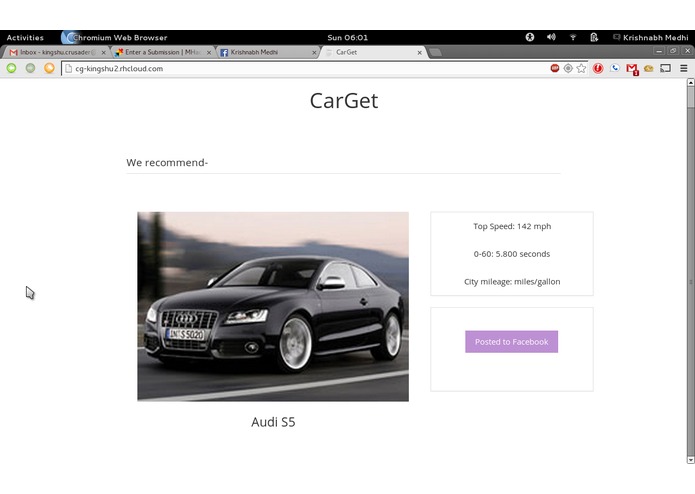Image resolution: width=695 pixels, height=494 pixels.
Task: Switch to the Gmail Inbox tab
Action: click(55, 52)
